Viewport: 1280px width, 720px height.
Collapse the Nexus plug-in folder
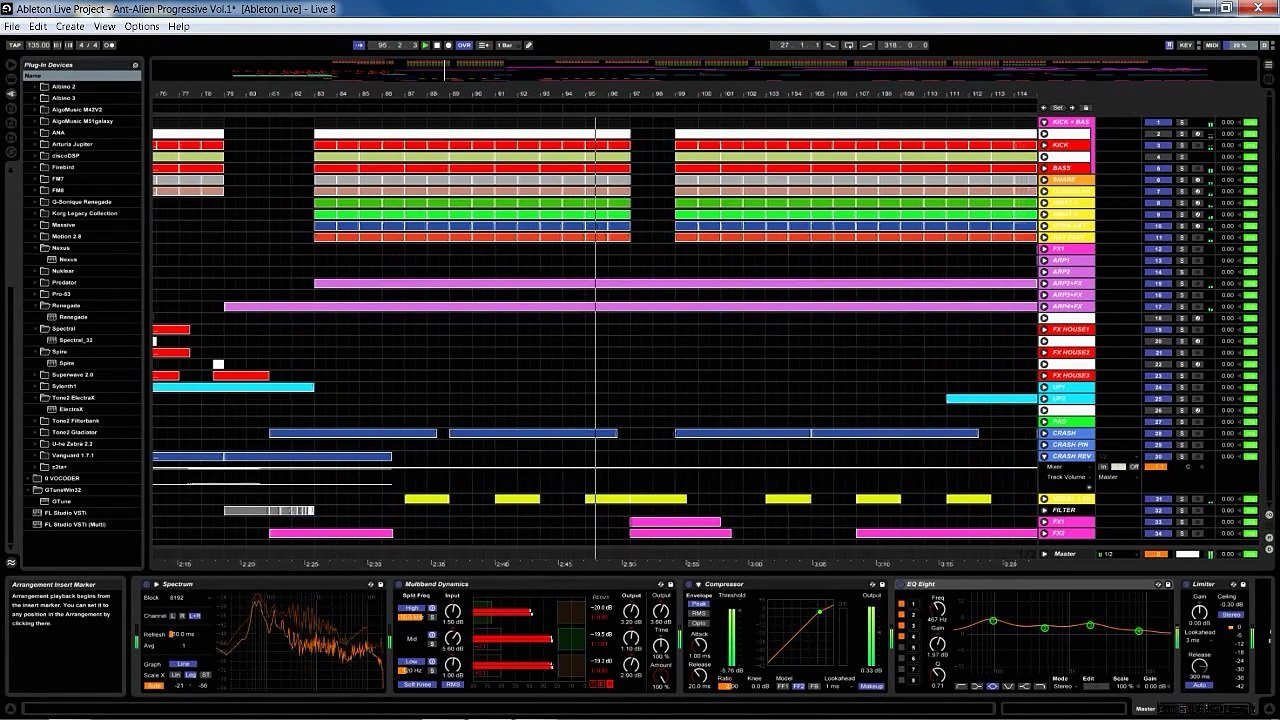34,248
